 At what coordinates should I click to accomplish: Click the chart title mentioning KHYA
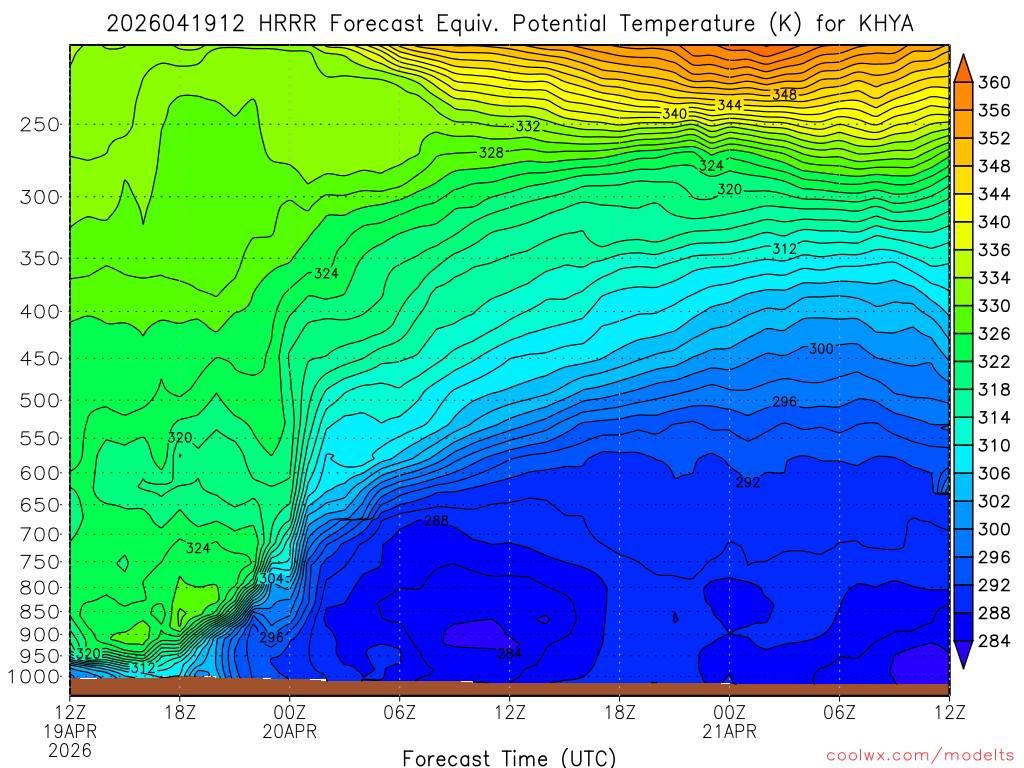pos(509,24)
